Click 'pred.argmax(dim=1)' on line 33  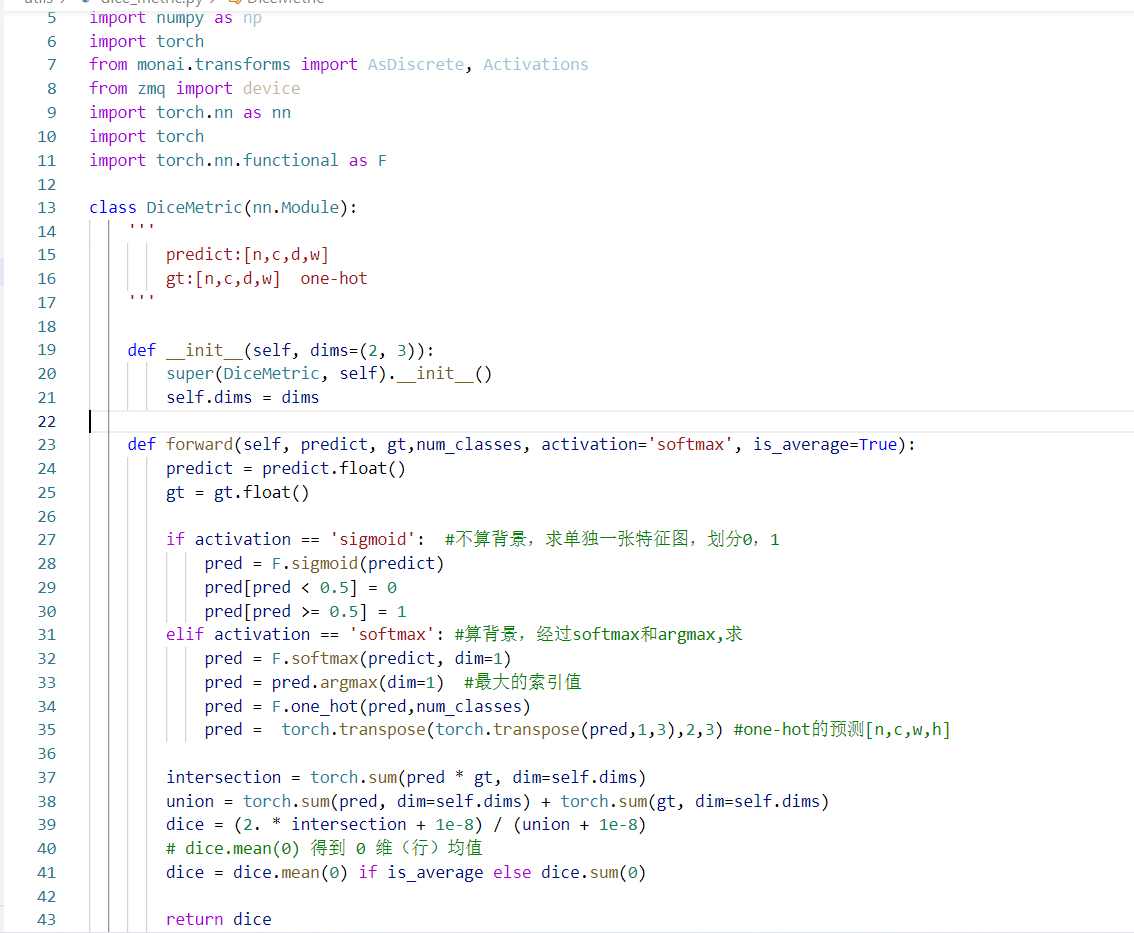click(x=358, y=682)
